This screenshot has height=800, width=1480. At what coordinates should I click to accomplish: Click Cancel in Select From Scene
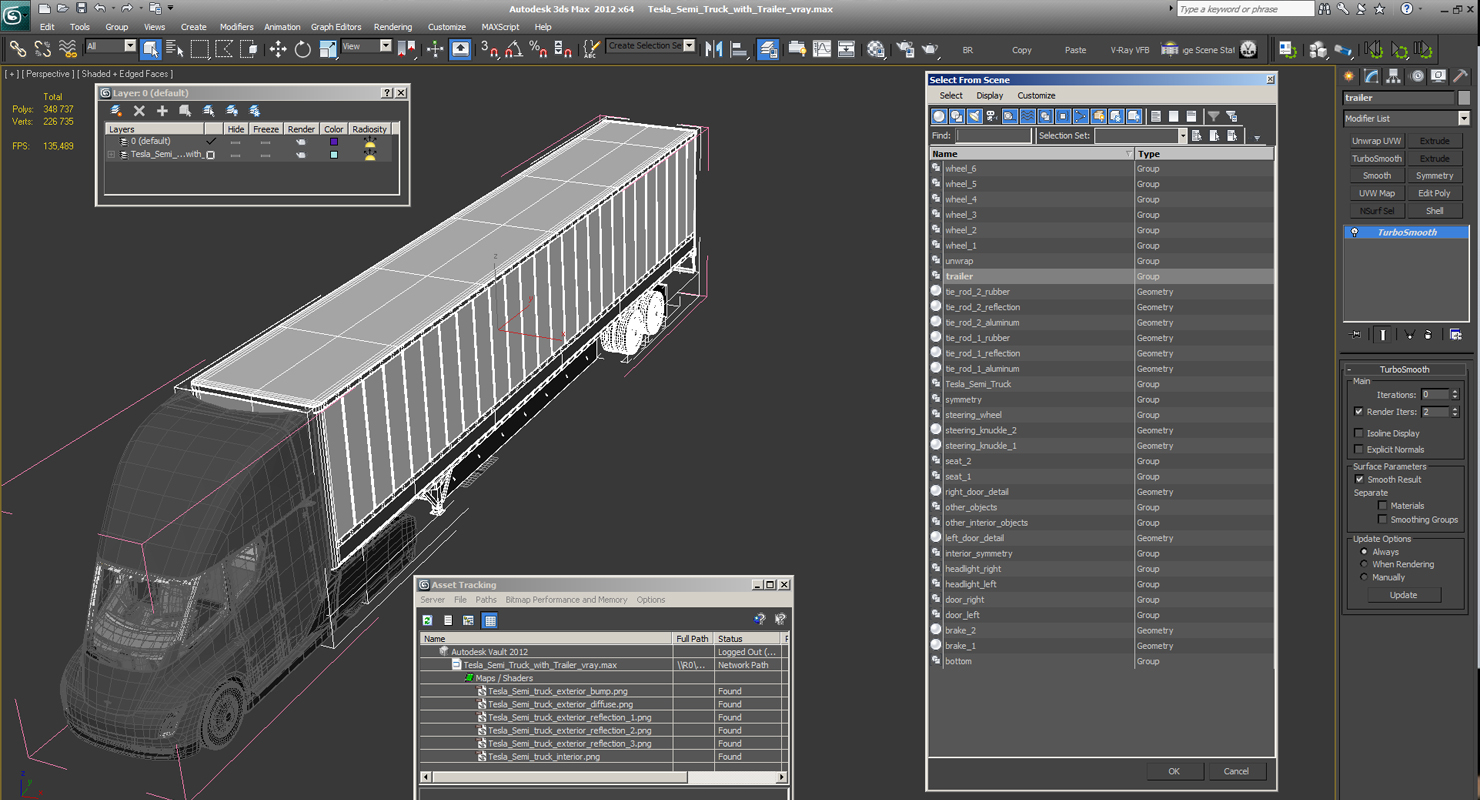tap(1236, 771)
